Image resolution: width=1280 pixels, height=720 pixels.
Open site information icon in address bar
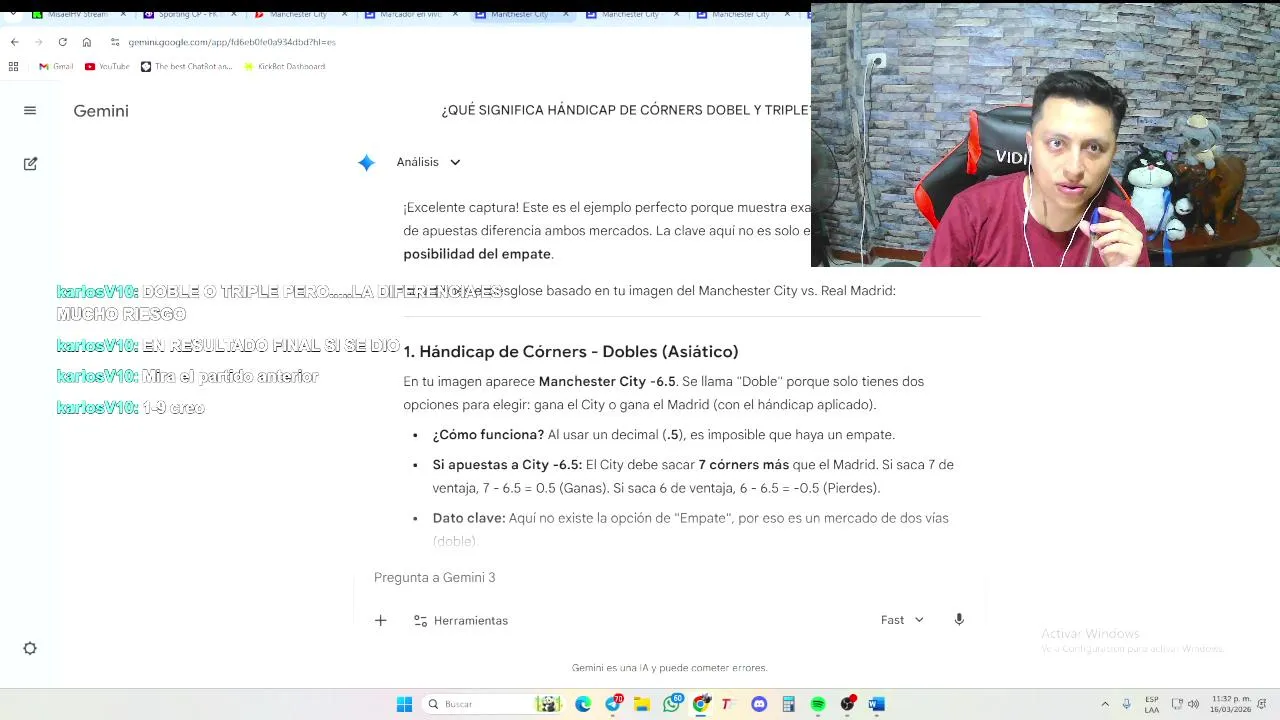[x=115, y=42]
